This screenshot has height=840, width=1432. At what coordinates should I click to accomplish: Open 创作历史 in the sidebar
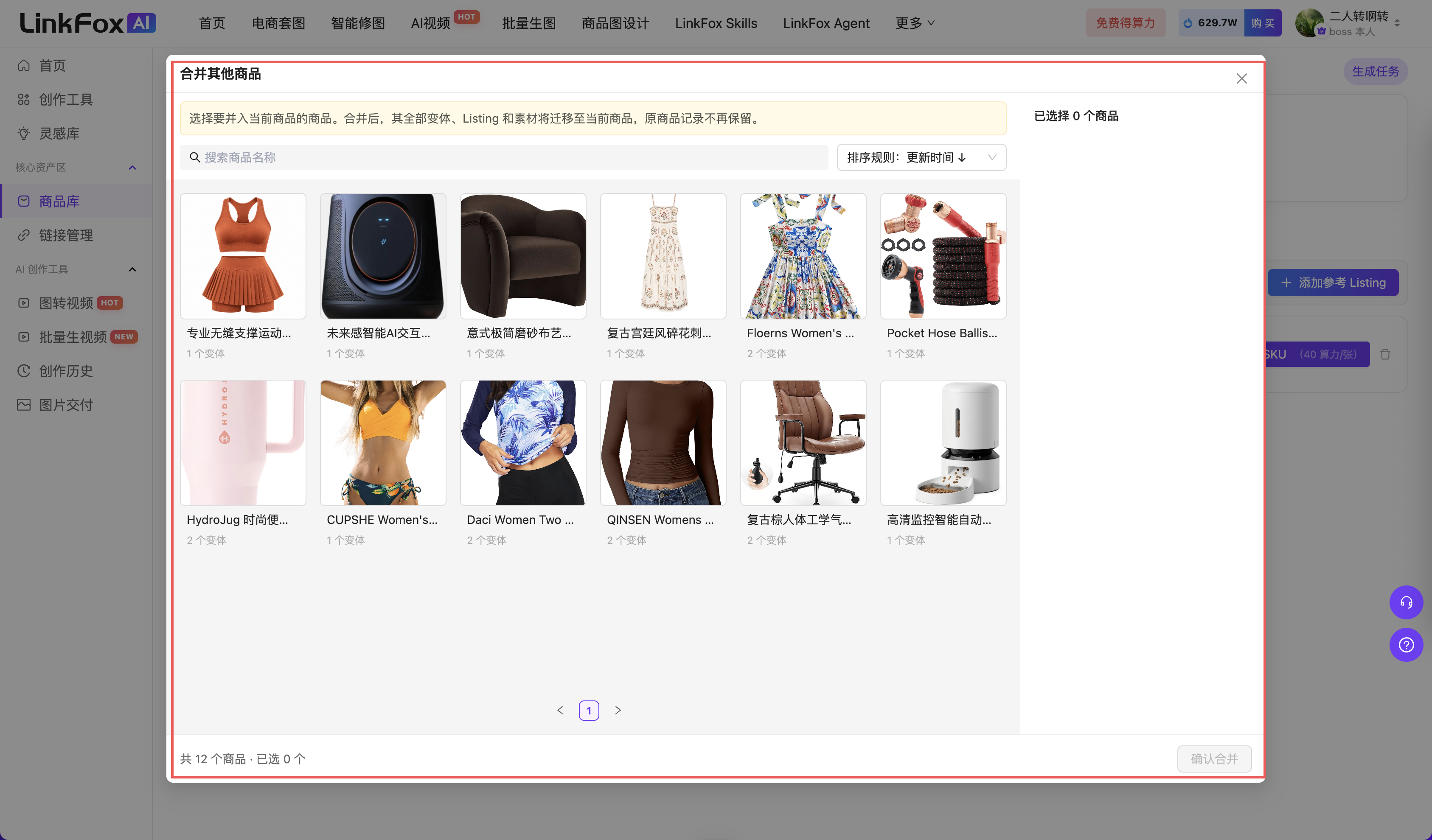(76, 371)
